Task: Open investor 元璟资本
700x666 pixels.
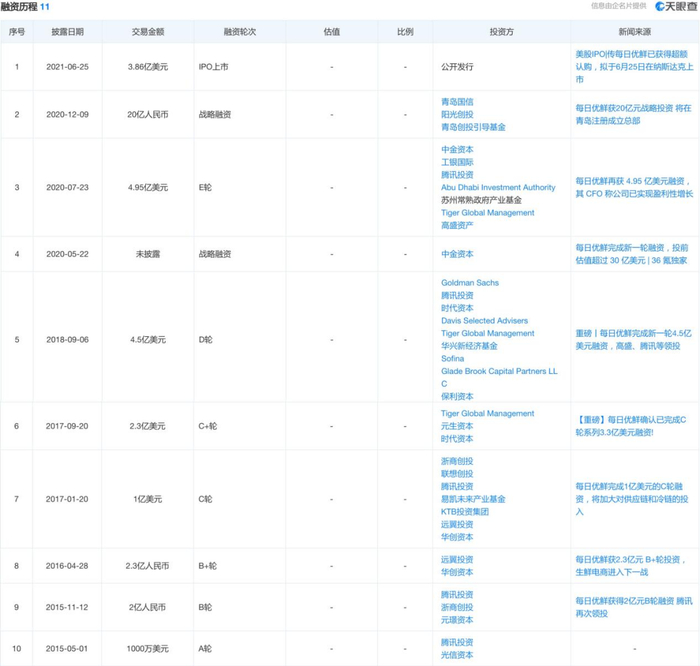Action: 457,620
